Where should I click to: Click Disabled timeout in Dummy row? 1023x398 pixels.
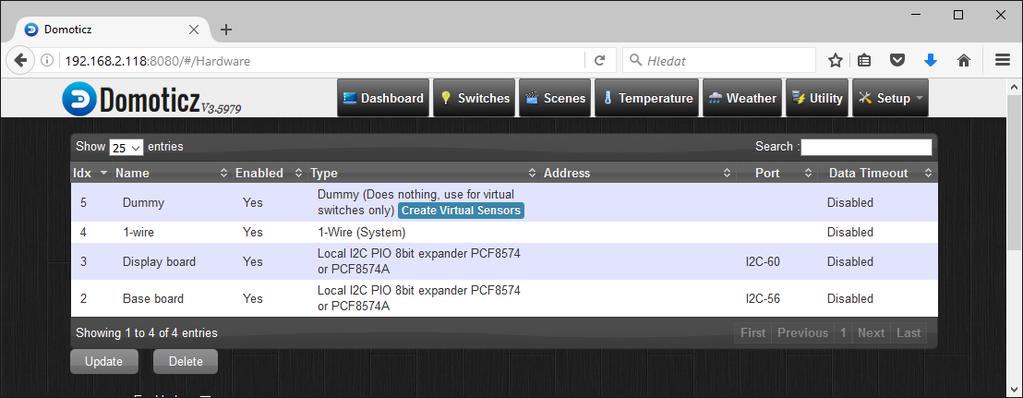pos(850,203)
